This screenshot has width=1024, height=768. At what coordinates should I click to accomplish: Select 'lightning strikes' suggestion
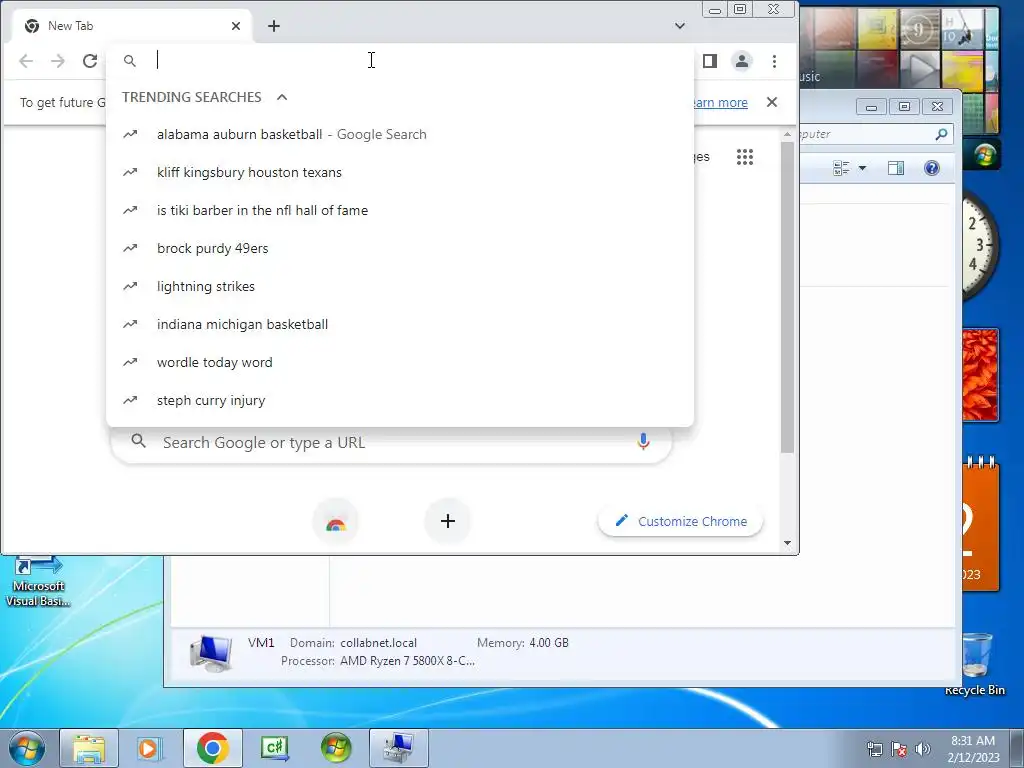pos(400,286)
